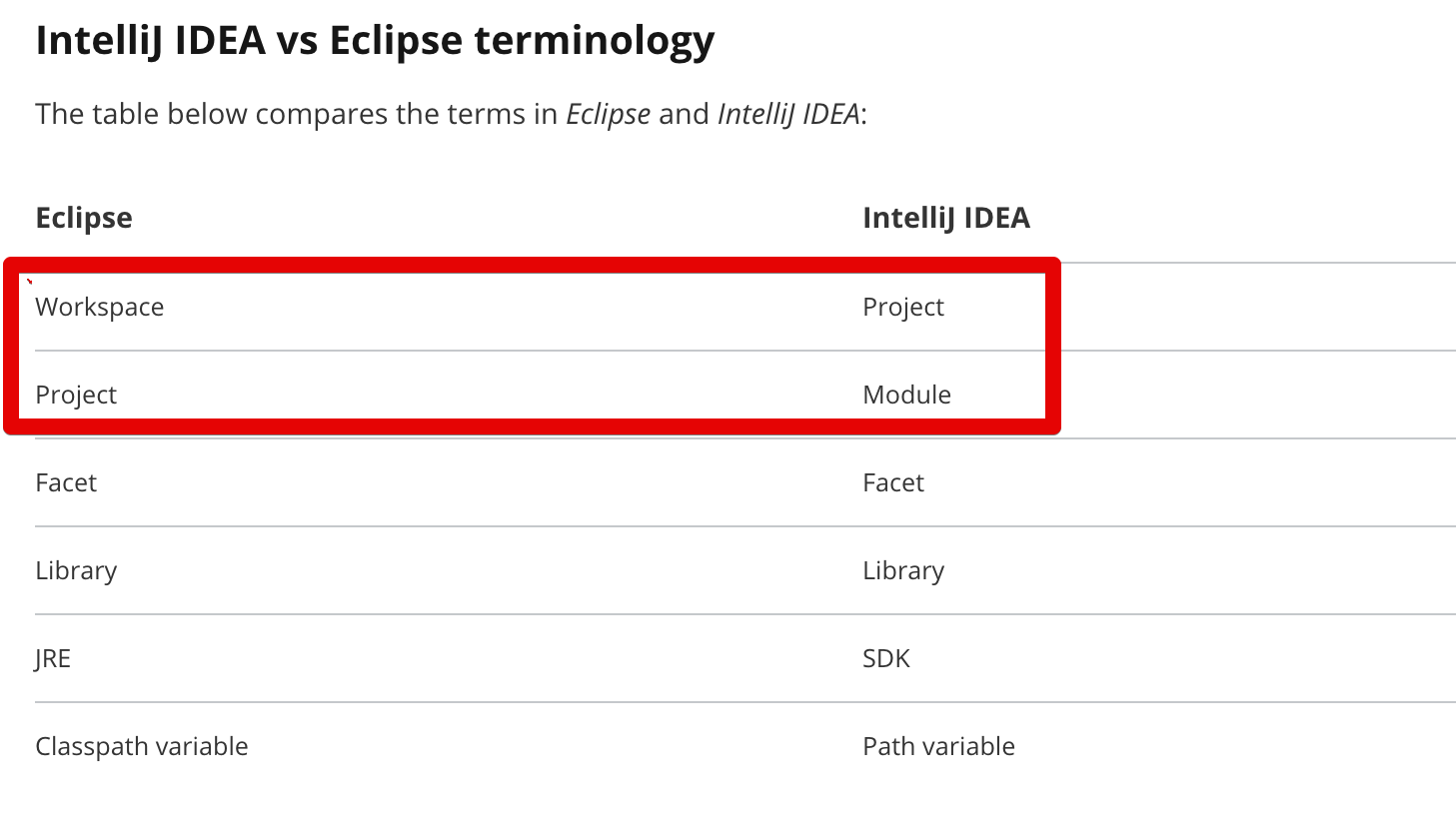Screen dimensions: 1456x829
Task: Click the italic 'IntelliJ IDEA' text in the intro sentence
Action: pos(788,114)
